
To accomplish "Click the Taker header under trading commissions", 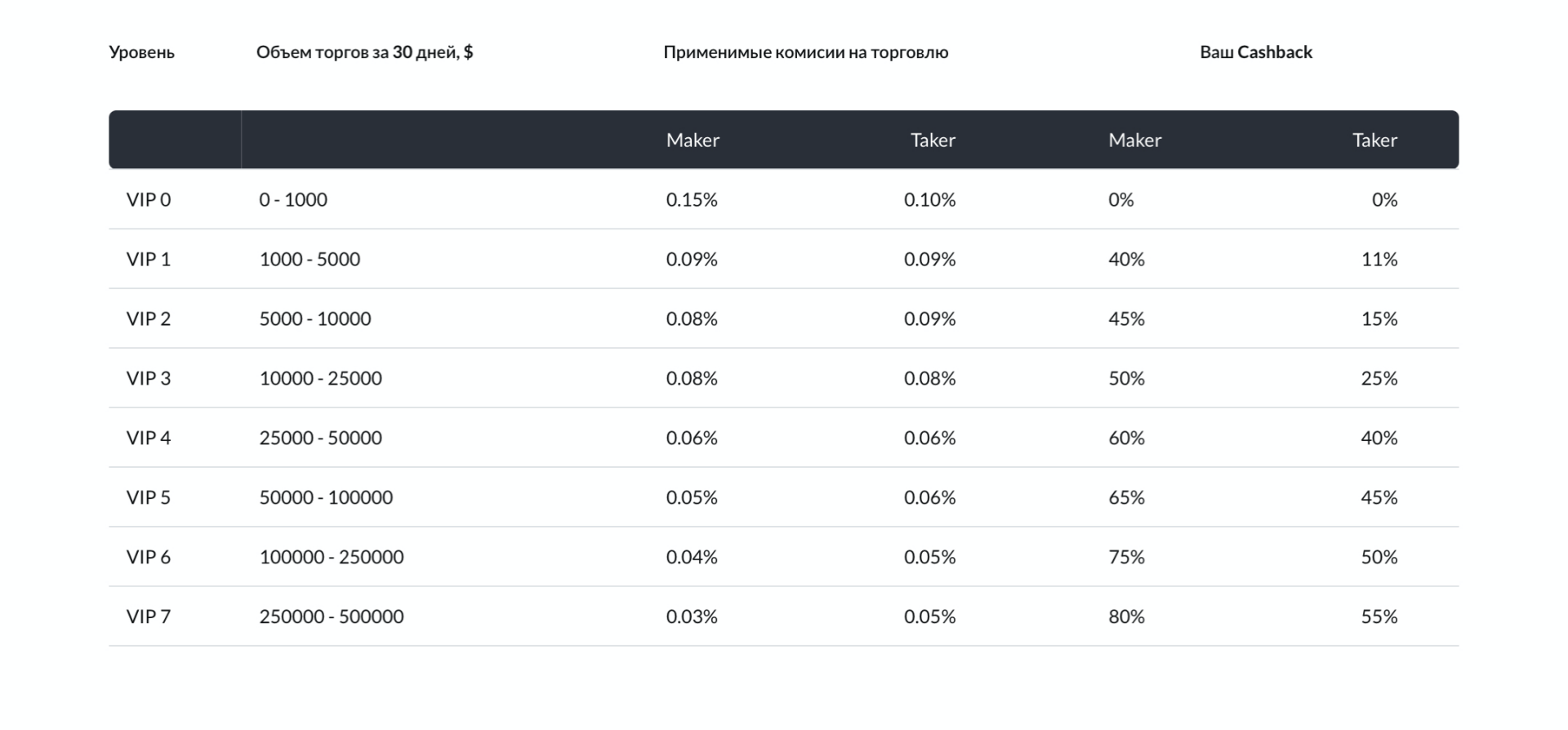I will pyautogui.click(x=933, y=140).
